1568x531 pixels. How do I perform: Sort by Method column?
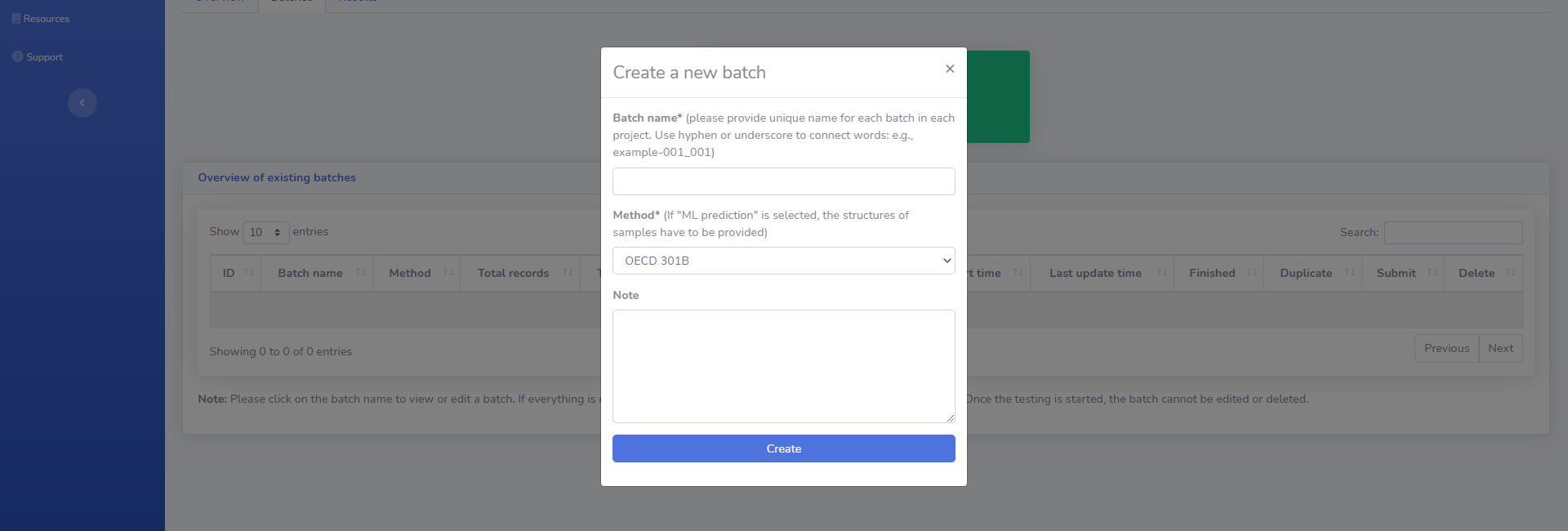click(416, 273)
